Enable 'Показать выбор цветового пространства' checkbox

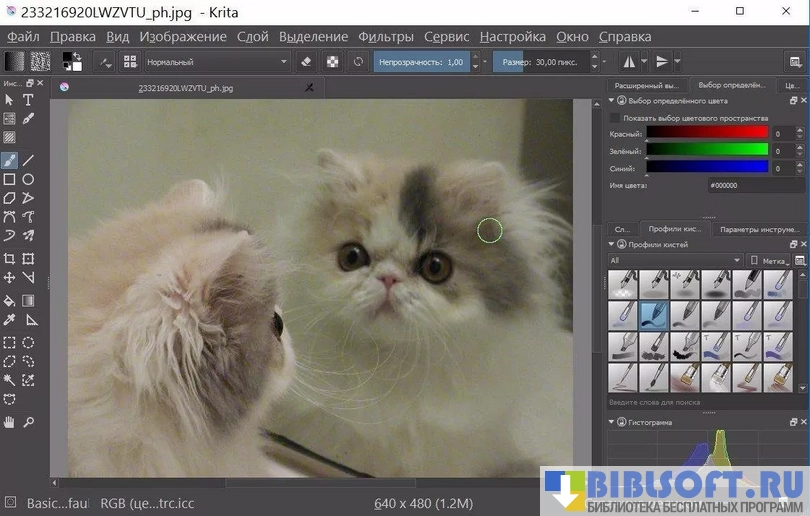coord(615,117)
